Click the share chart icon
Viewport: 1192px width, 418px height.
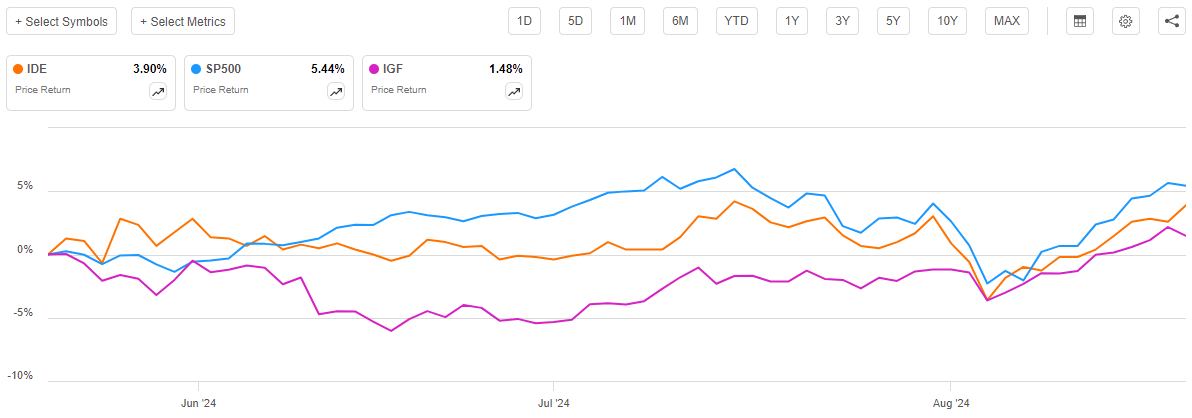pos(1171,21)
